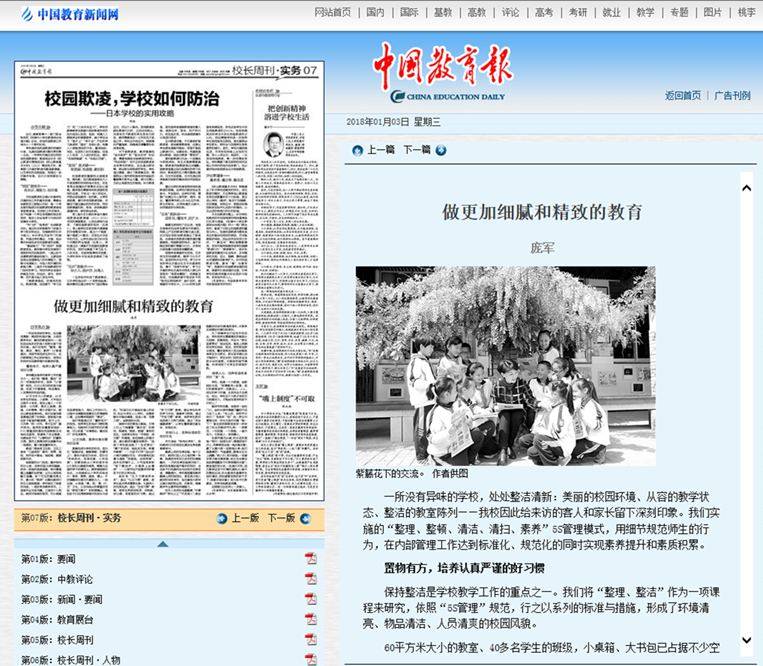Click the newspaper page preview thumbnail

click(x=169, y=280)
